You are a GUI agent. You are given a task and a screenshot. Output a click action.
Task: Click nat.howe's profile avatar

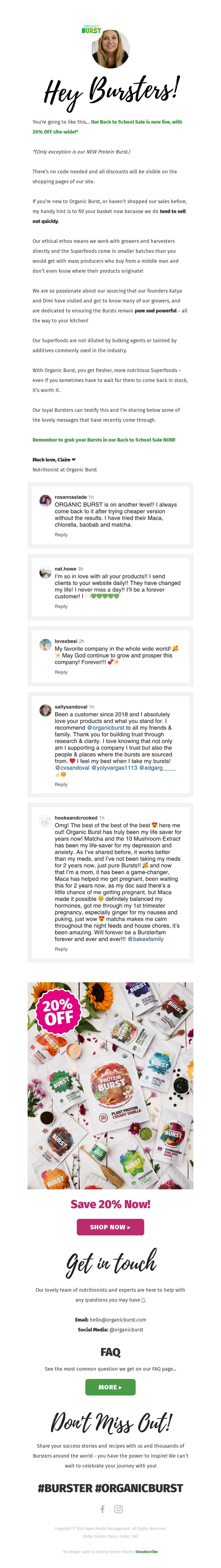click(45, 572)
